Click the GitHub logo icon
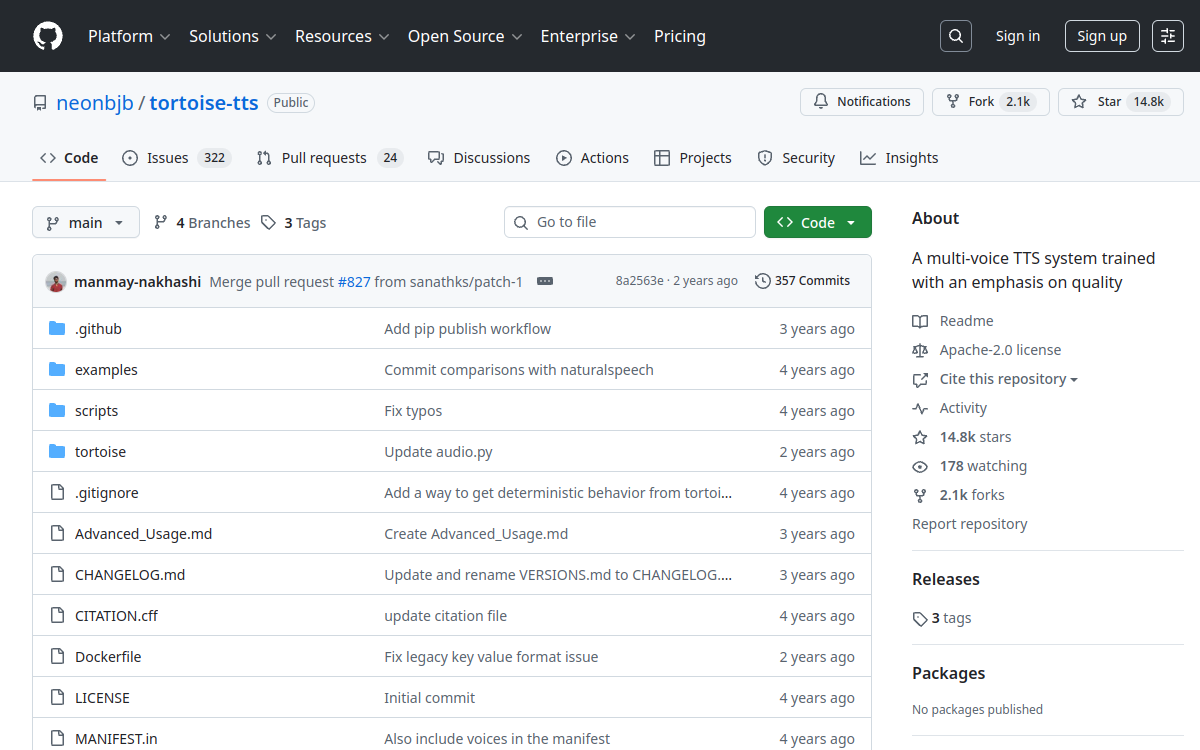1200x750 pixels. point(48,36)
